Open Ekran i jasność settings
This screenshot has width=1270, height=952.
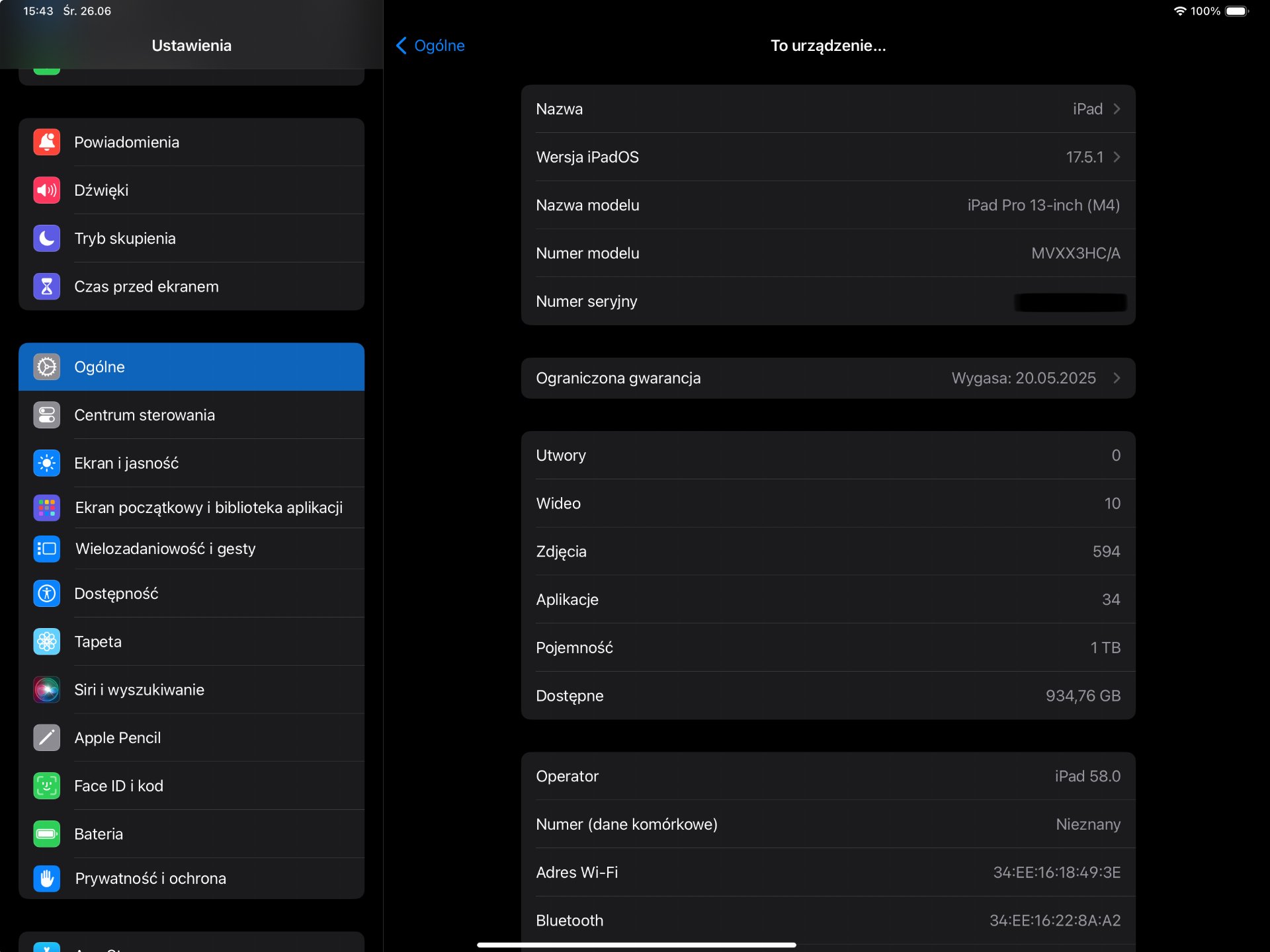[192, 463]
